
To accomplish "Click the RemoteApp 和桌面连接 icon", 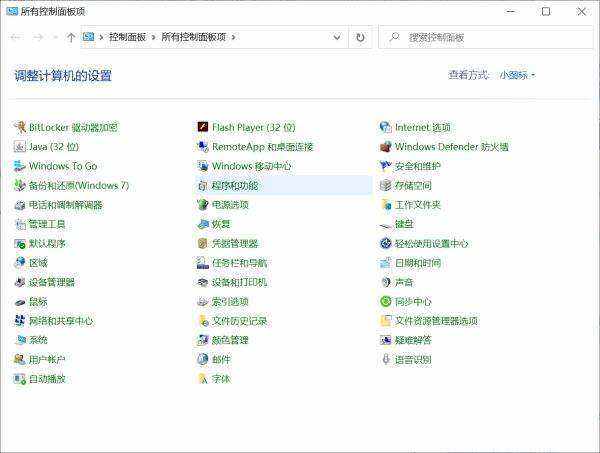I will (202, 147).
